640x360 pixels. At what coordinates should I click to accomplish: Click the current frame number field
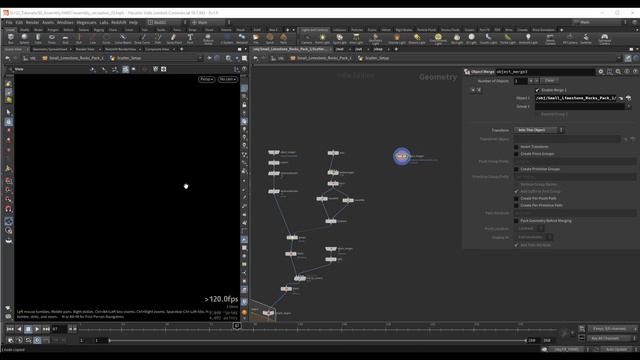click(x=59, y=329)
